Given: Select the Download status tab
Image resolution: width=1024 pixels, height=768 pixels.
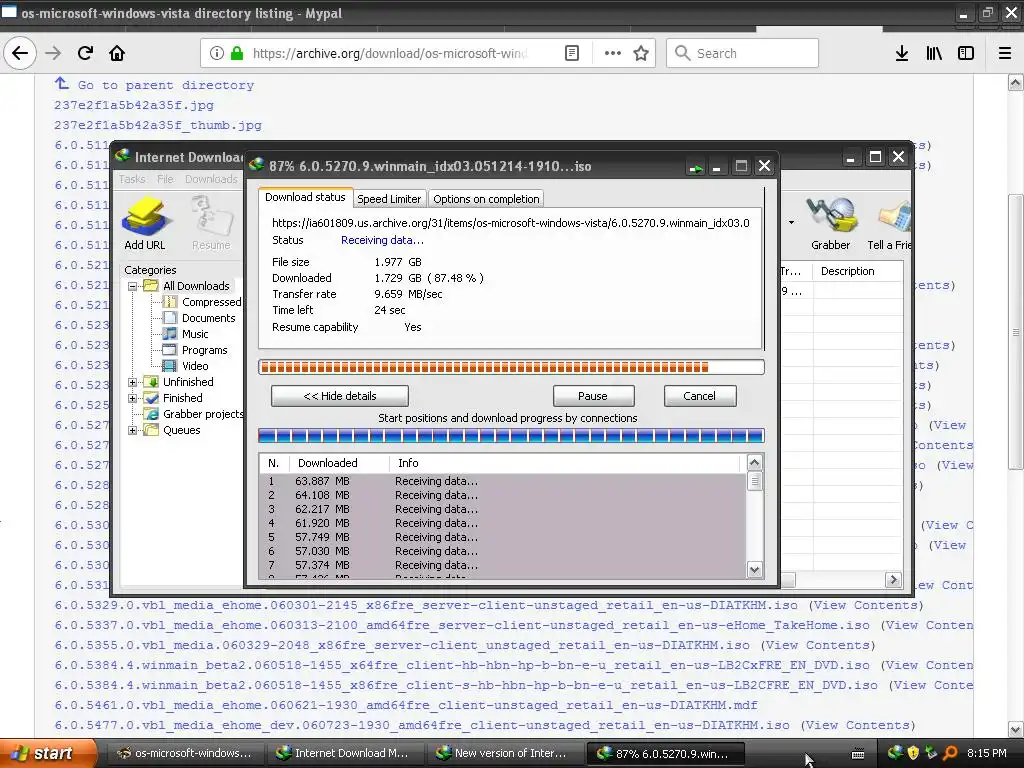Looking at the screenshot, I should tap(305, 197).
